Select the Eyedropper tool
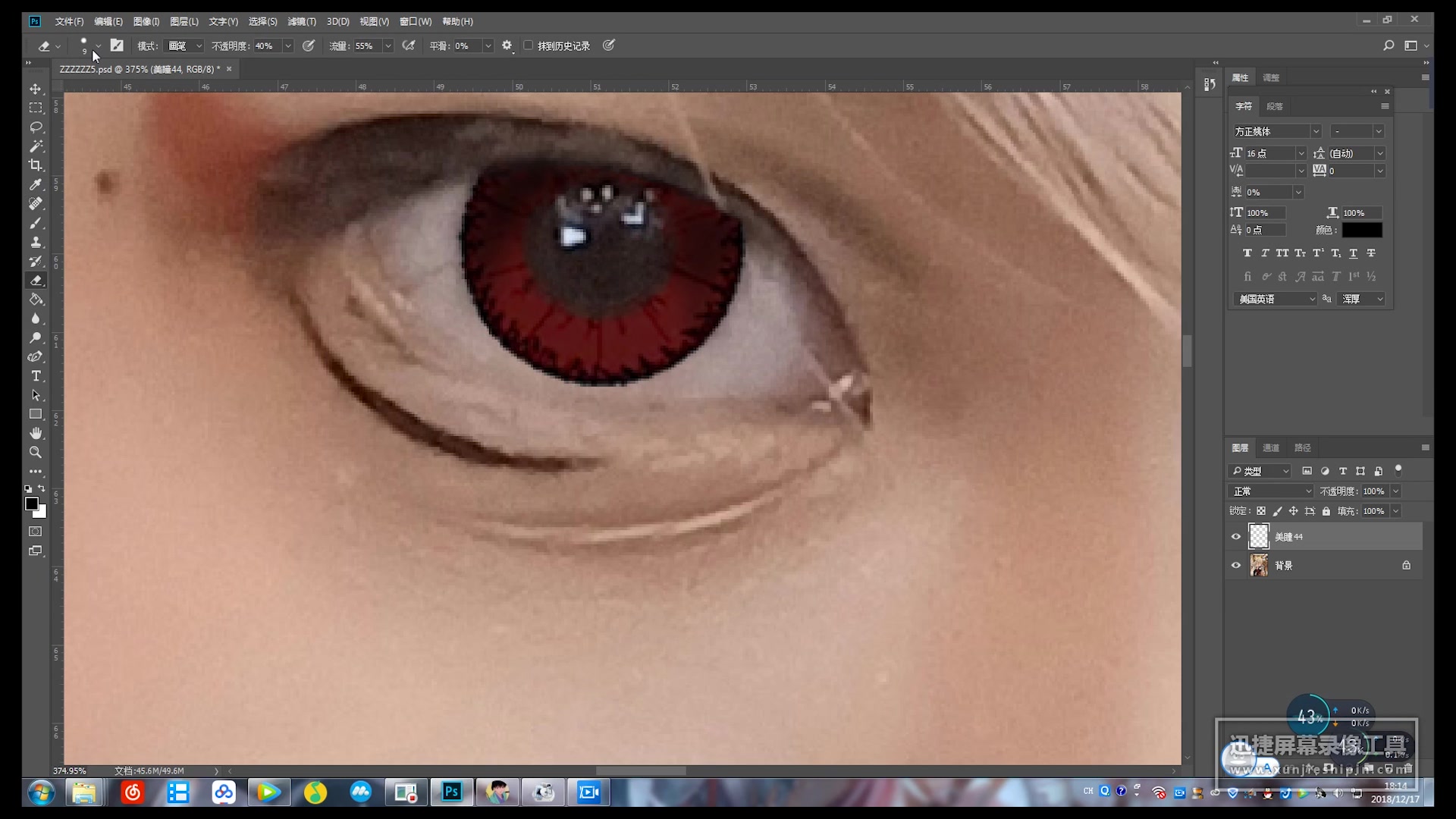Viewport: 1456px width, 819px height. (36, 184)
